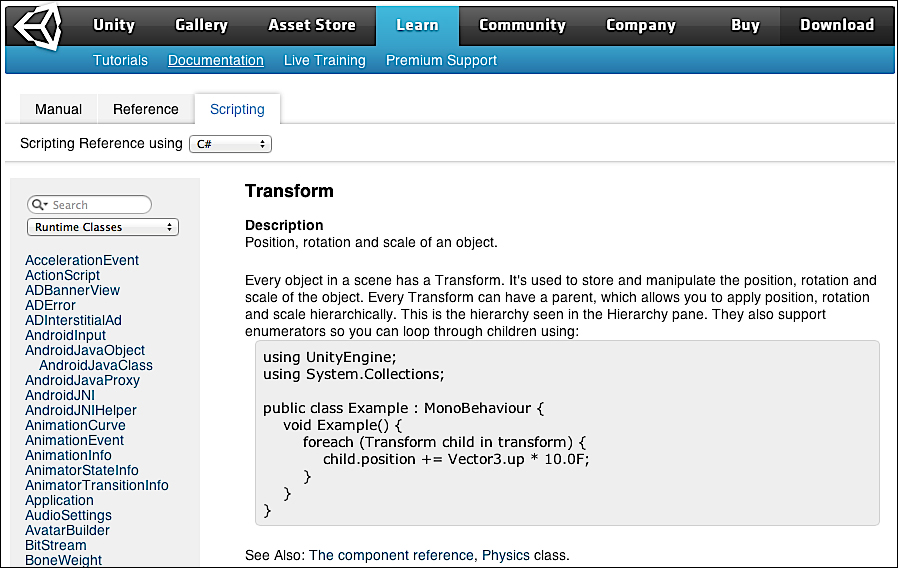Open ADBannerView class link
This screenshot has height=568, width=898.
[x=73, y=290]
